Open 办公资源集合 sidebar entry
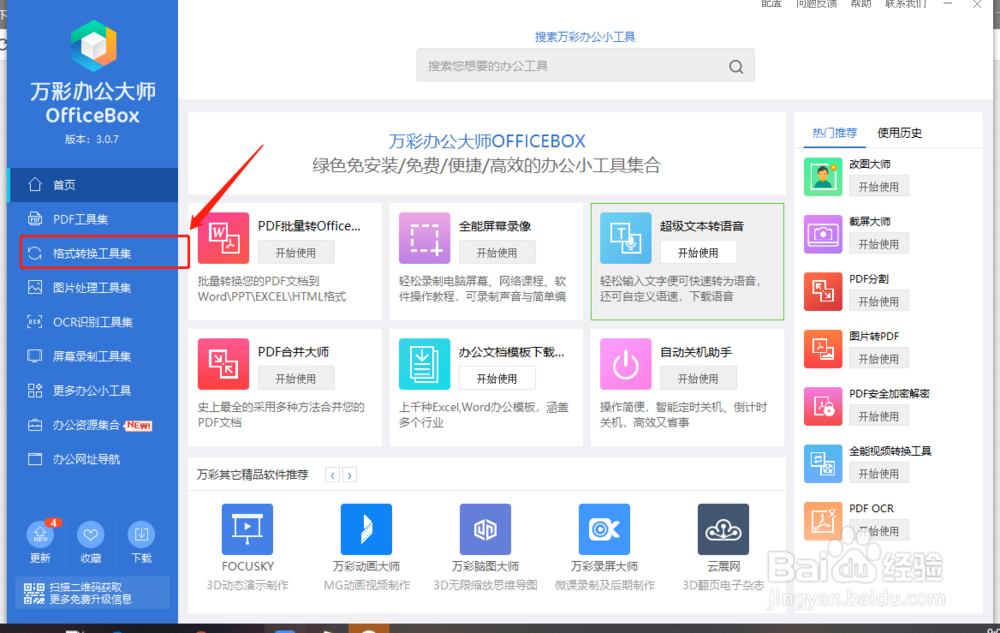The width and height of the screenshot is (1000, 633). [93, 425]
